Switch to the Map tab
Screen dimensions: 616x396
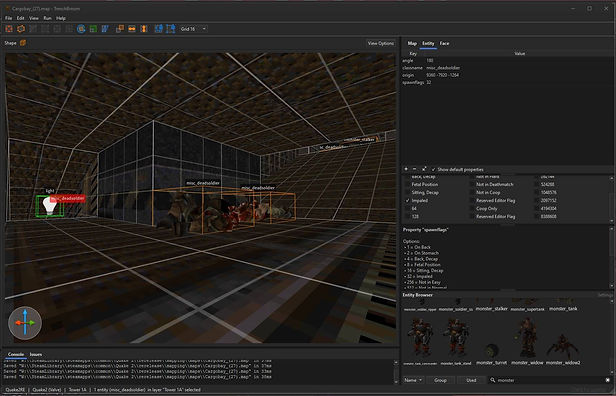pos(412,43)
